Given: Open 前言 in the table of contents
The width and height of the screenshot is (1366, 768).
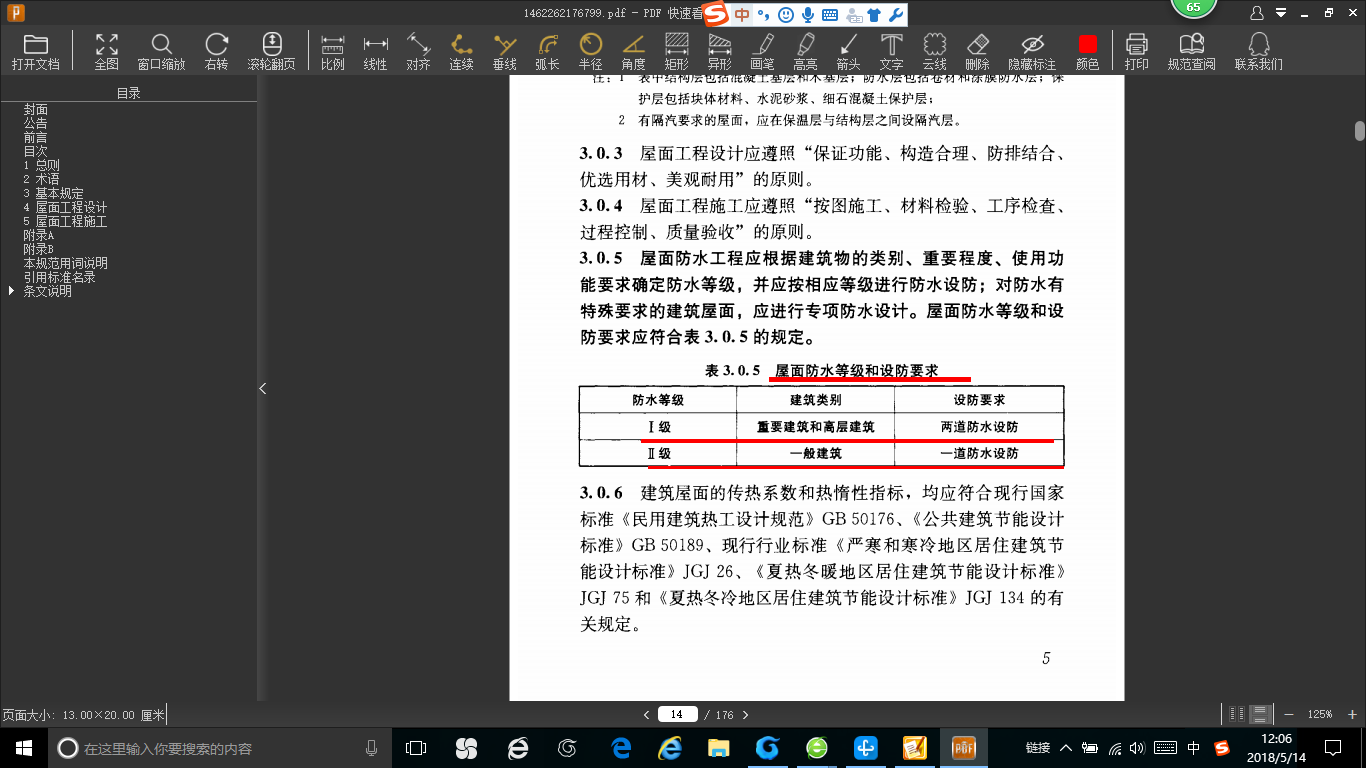Looking at the screenshot, I should pyautogui.click(x=36, y=138).
